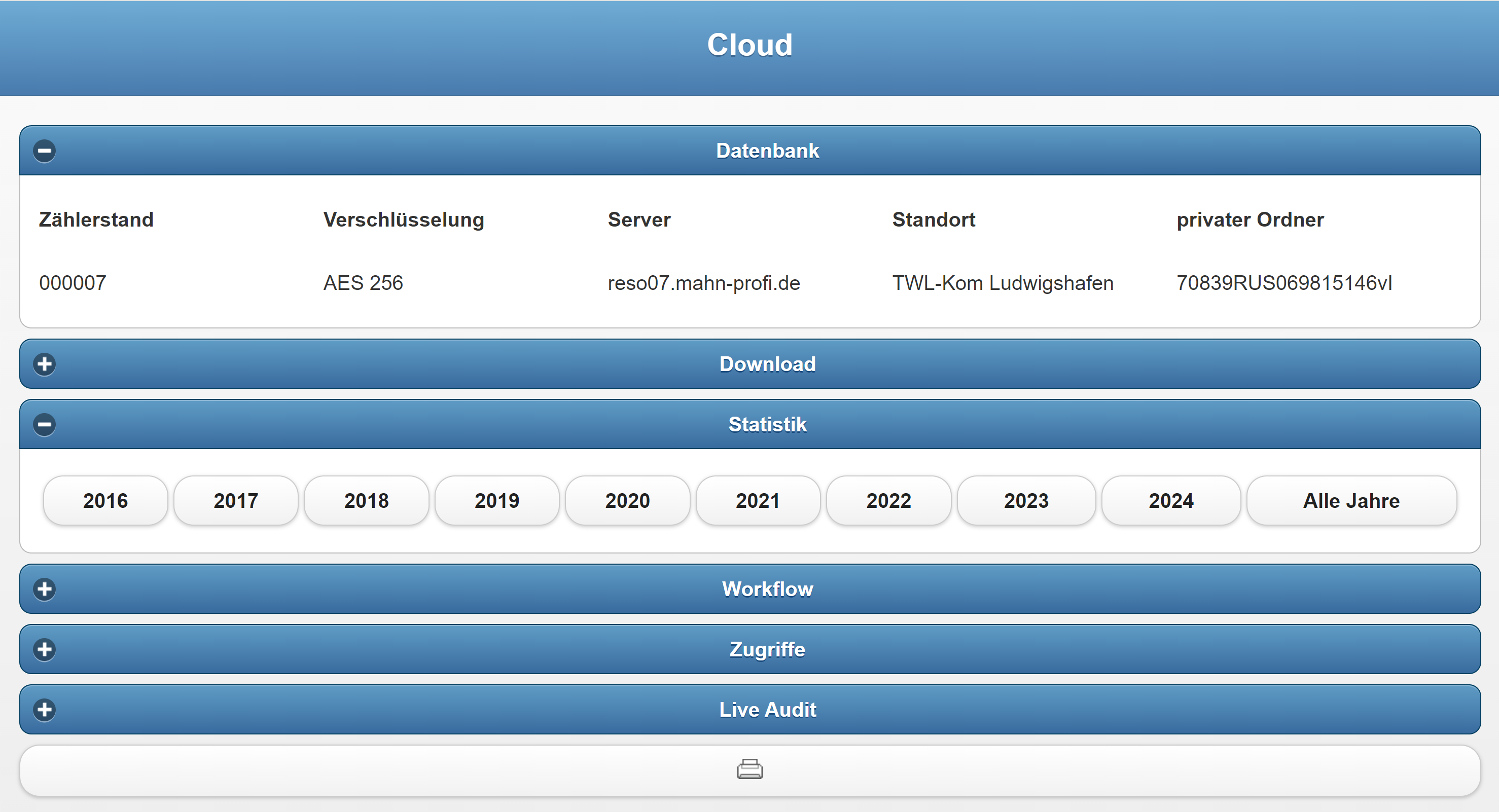
Task: Click the plus icon on Download
Action: [x=44, y=364]
